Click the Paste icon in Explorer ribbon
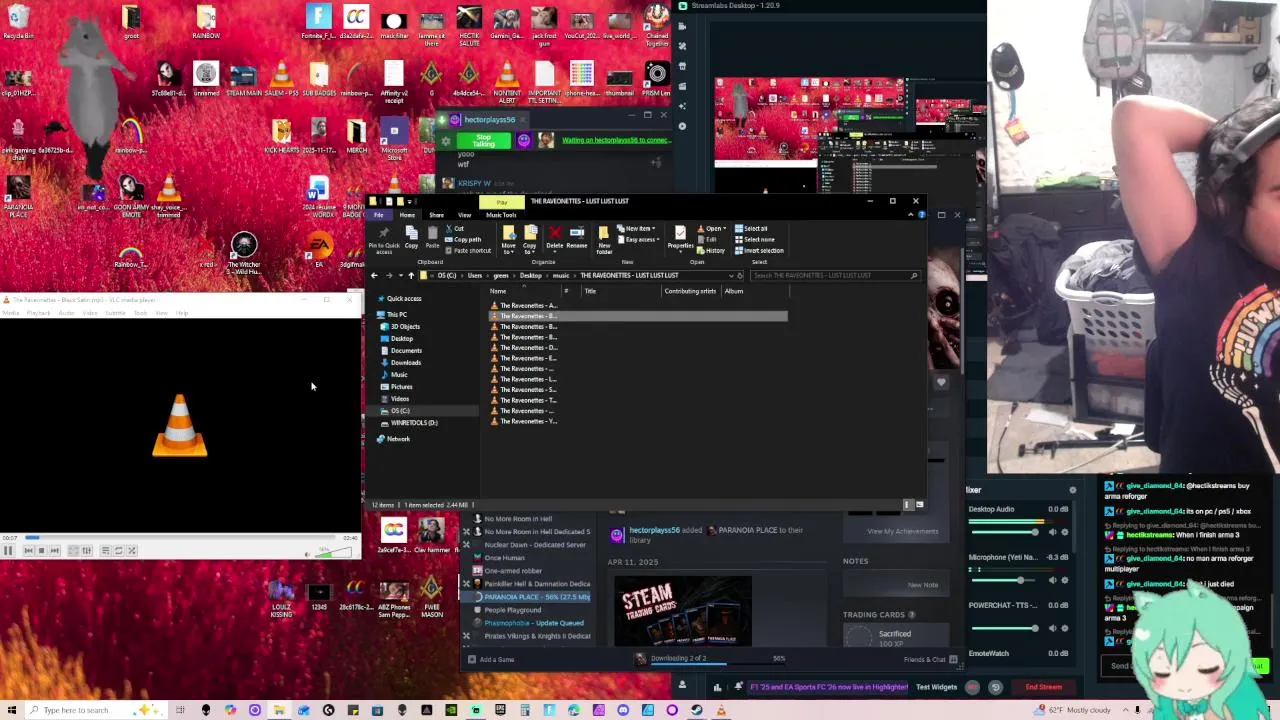Screen dimensions: 1280x720 (432, 237)
